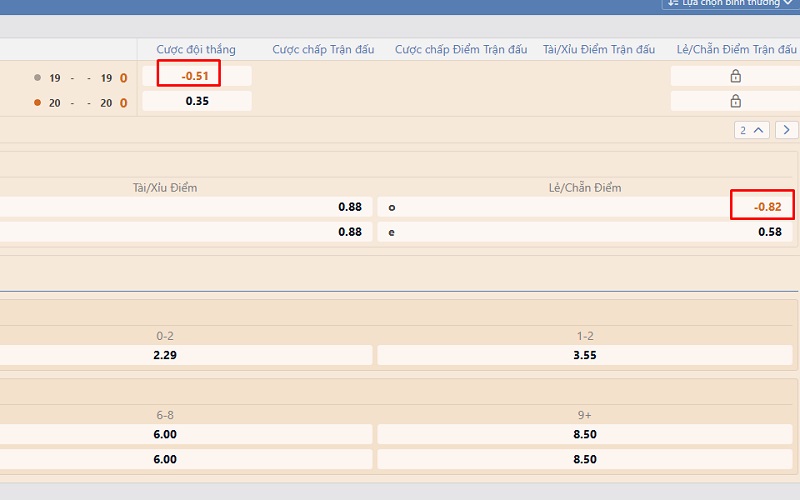The width and height of the screenshot is (800, 500).
Task: Choose the 0.35 winner odds
Action: 197,101
